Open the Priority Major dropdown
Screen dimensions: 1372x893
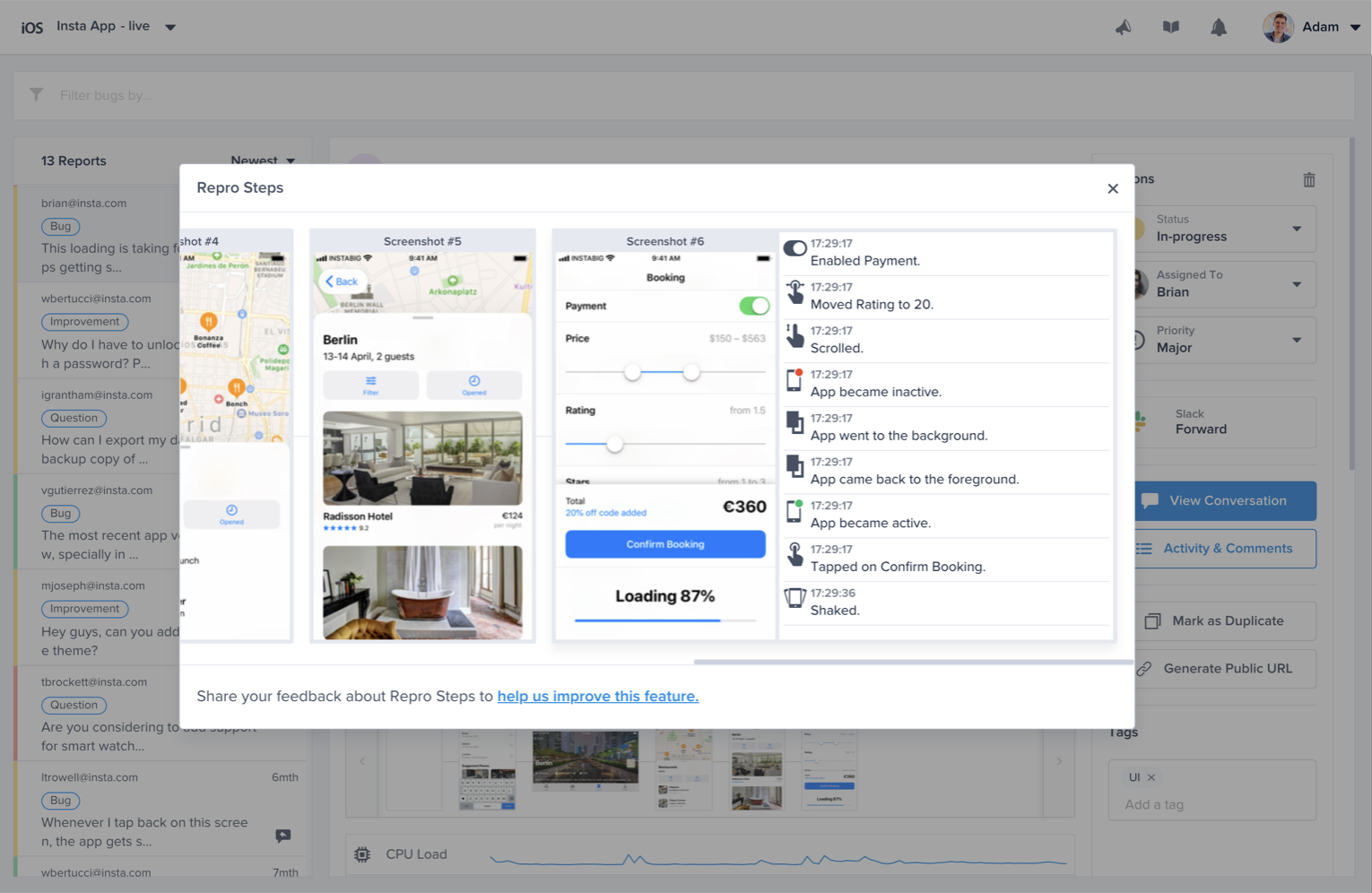(x=1296, y=340)
